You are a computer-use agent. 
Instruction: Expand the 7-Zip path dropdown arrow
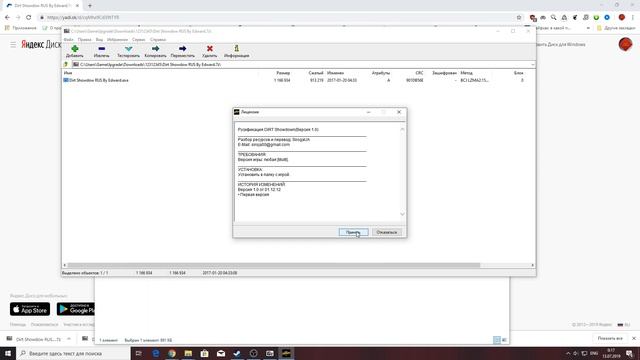(x=532, y=64)
